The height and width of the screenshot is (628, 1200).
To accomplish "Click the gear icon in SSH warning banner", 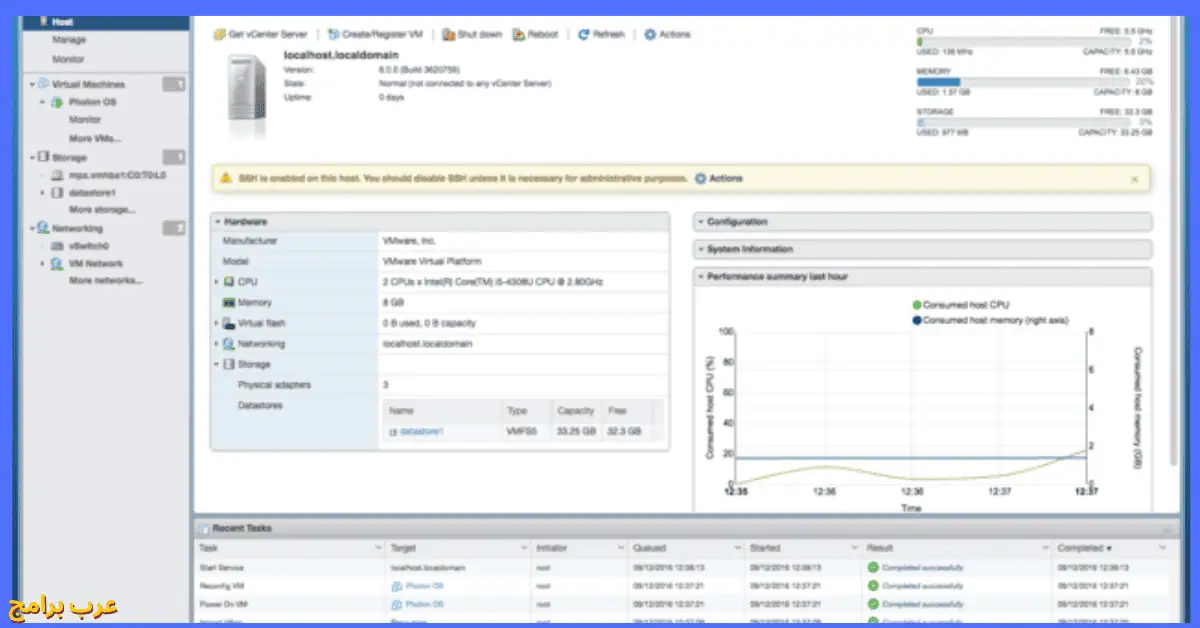I will [700, 178].
